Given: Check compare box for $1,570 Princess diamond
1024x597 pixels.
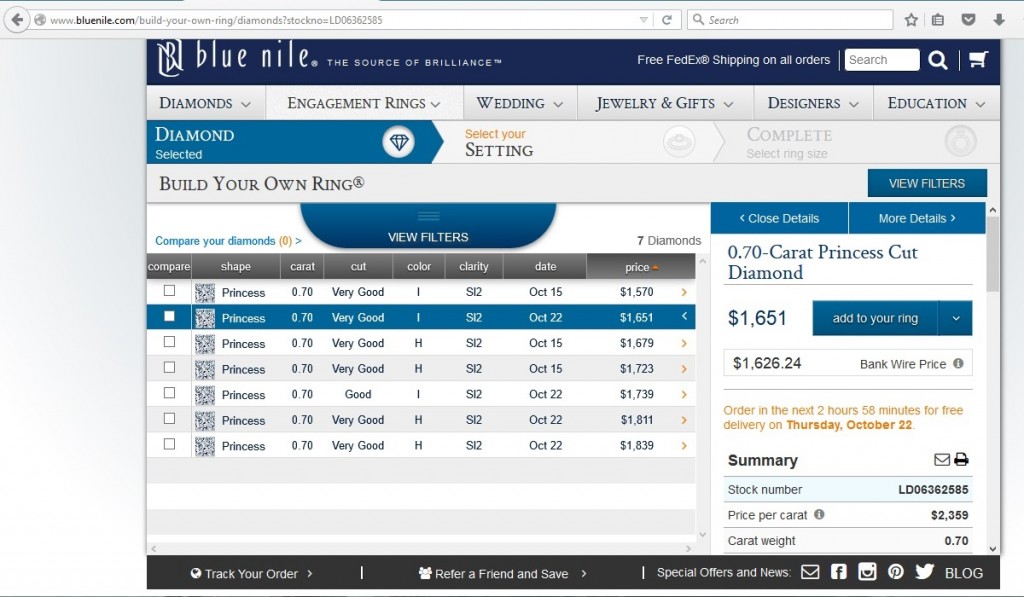Looking at the screenshot, I should pyautogui.click(x=169, y=291).
